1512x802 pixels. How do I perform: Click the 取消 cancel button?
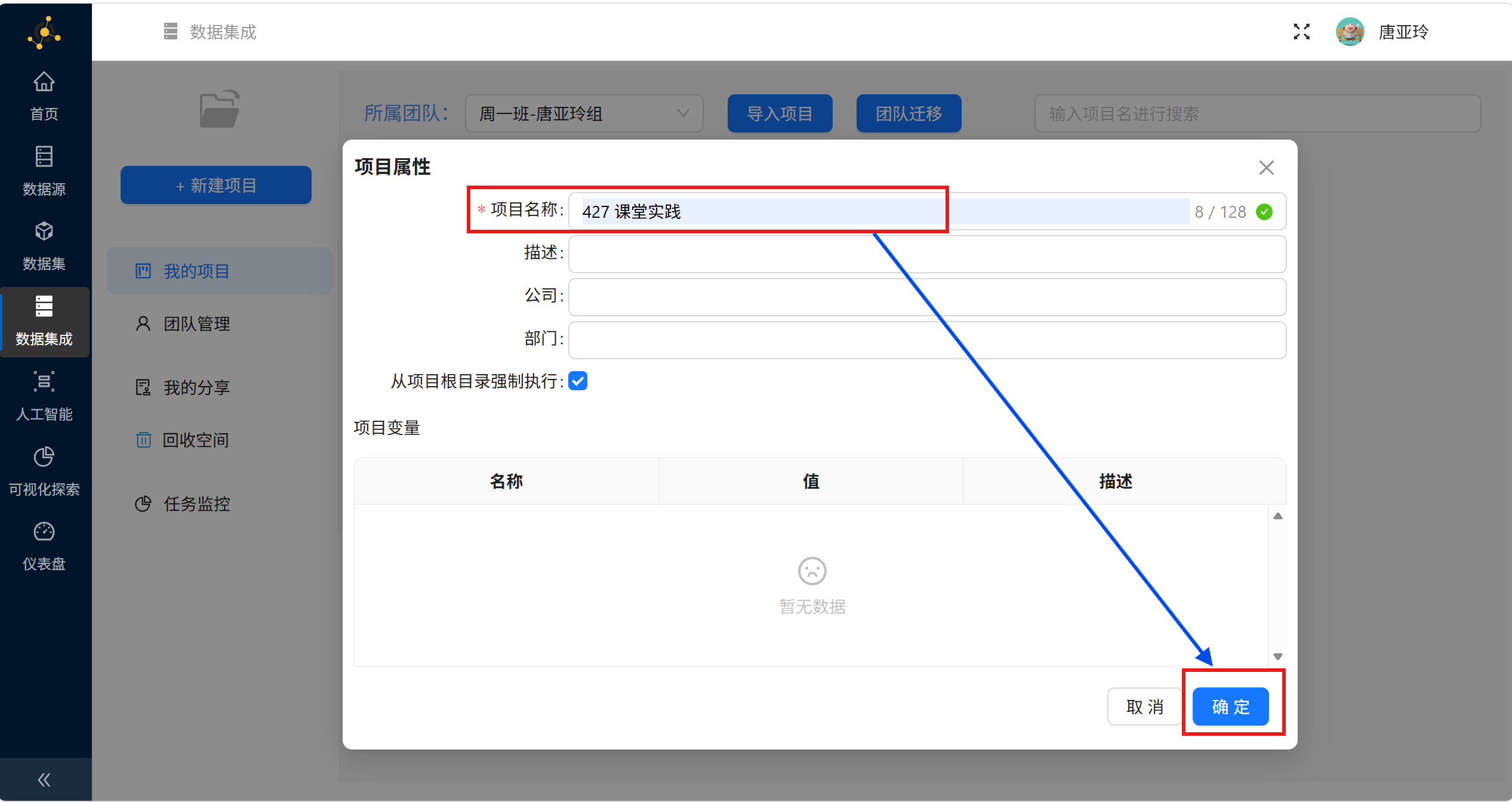(1144, 707)
